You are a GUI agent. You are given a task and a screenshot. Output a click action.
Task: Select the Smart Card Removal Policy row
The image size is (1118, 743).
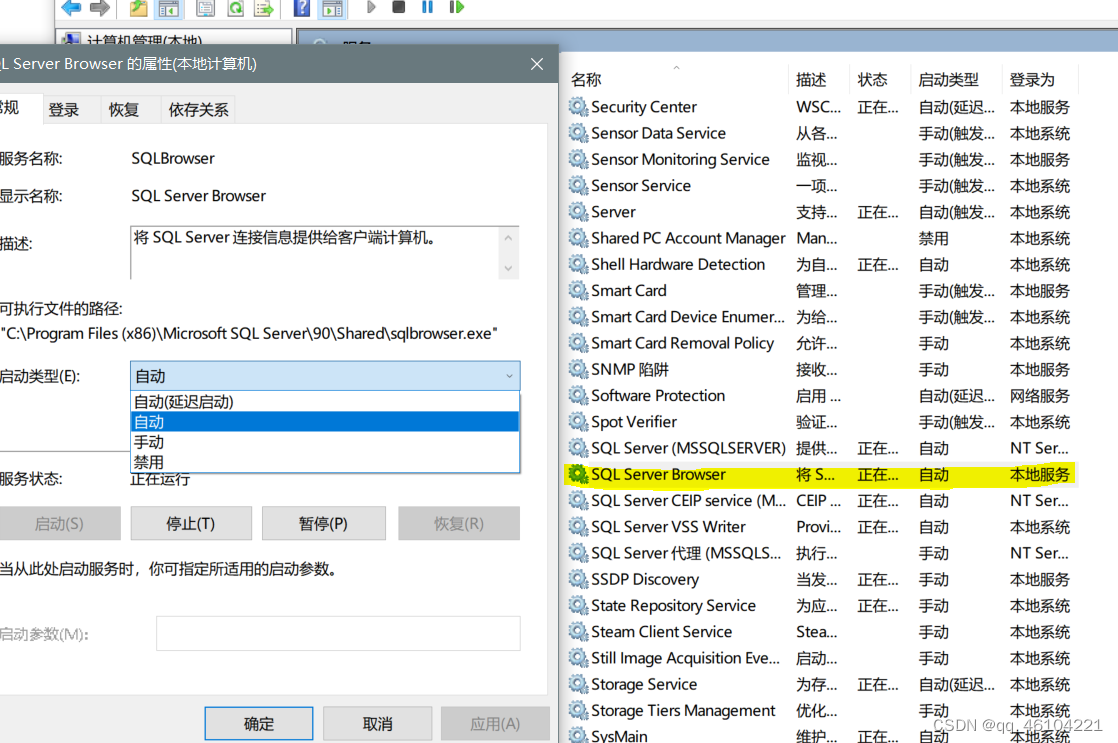coord(821,344)
